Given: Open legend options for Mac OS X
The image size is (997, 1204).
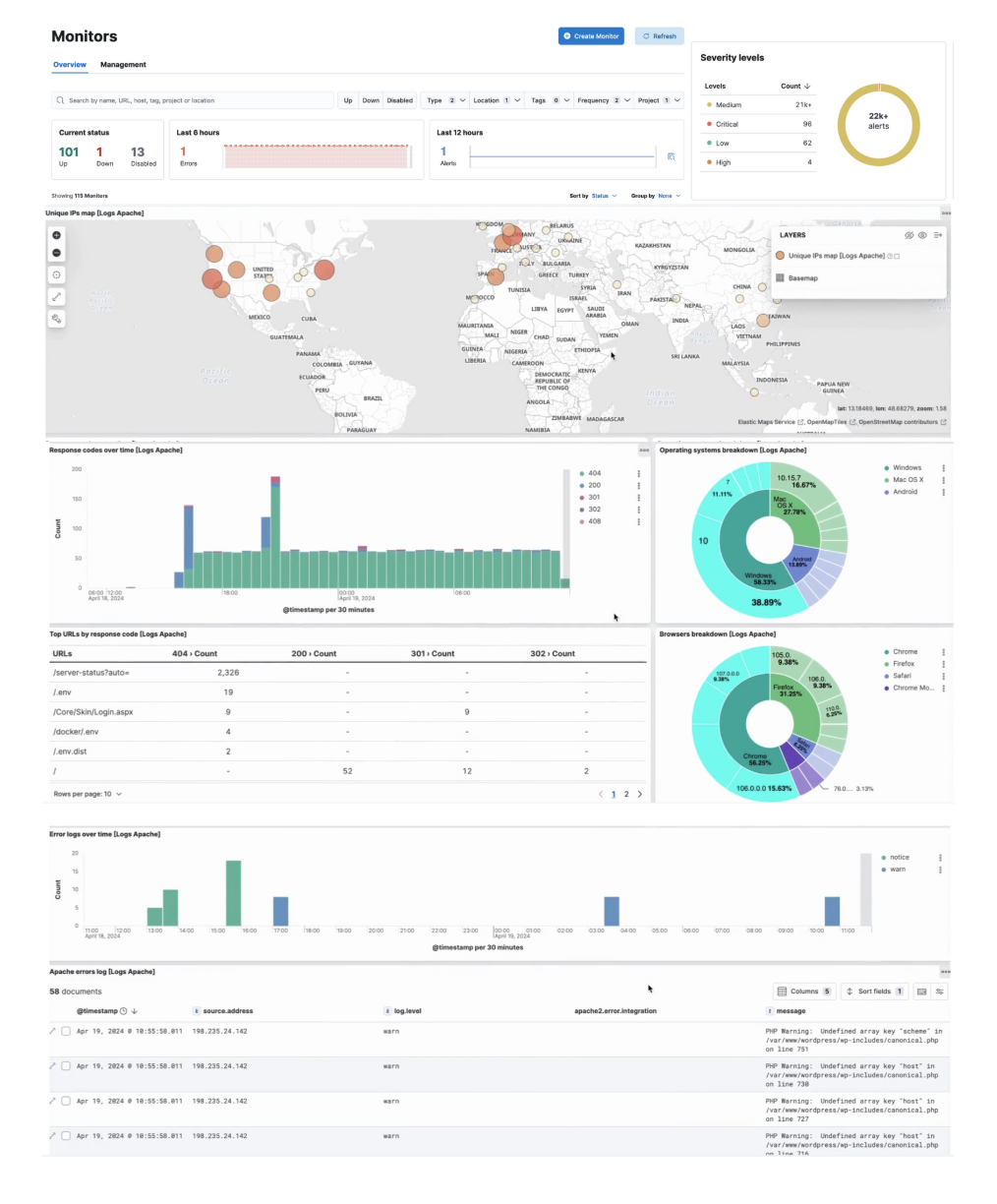Looking at the screenshot, I should [944, 480].
